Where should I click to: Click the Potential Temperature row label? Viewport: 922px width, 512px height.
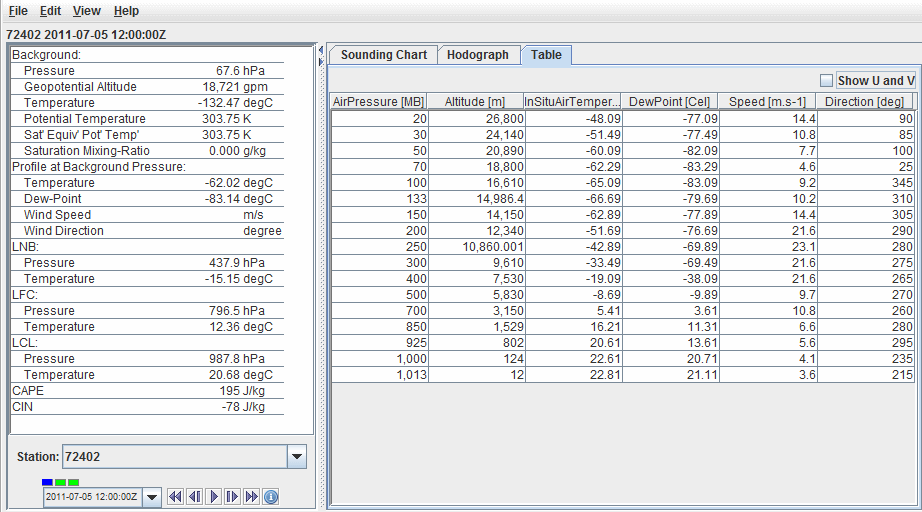coord(84,119)
